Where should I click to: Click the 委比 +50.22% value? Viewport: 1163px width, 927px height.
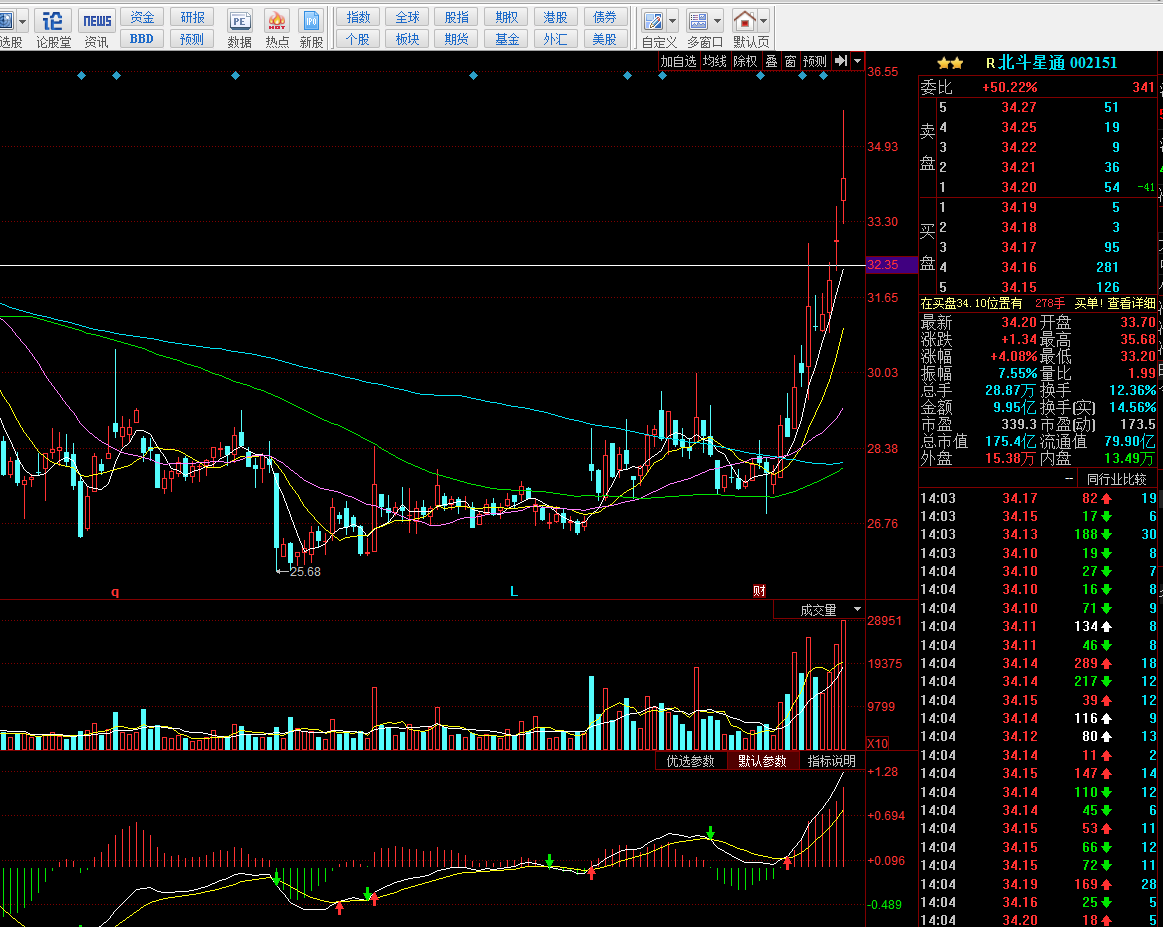click(1009, 88)
